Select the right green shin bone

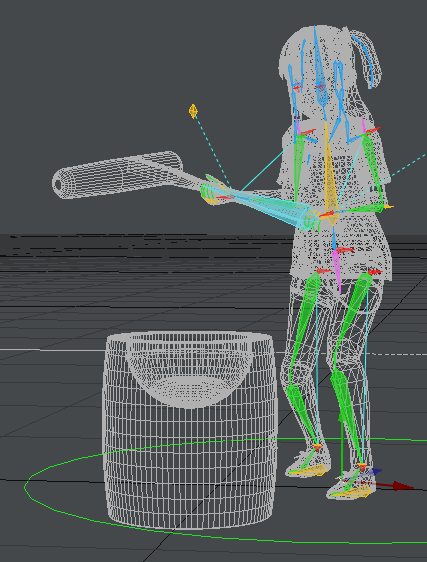click(x=346, y=413)
